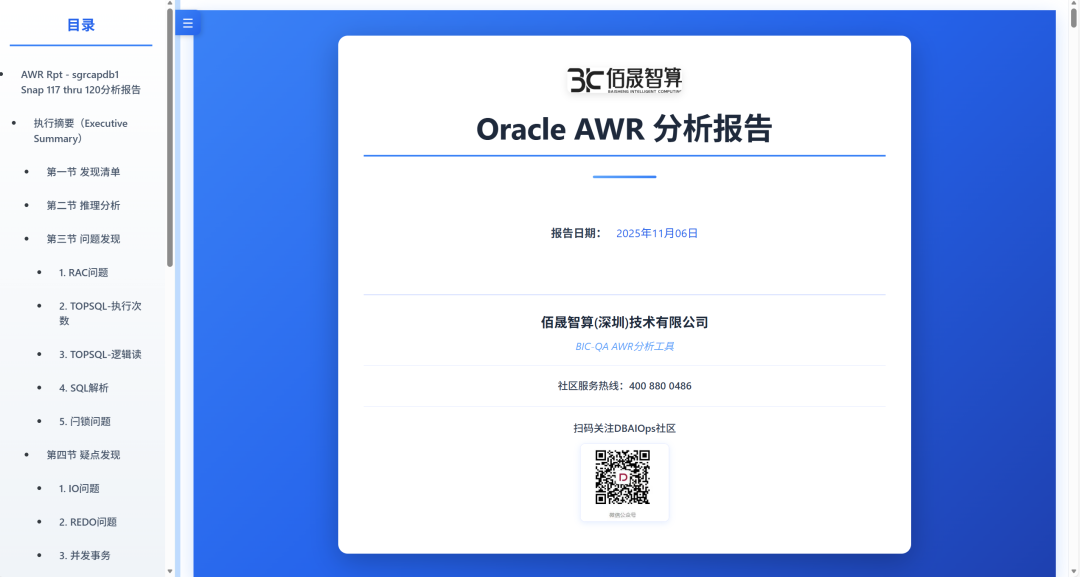Click the 报告日期： label

pos(577,233)
